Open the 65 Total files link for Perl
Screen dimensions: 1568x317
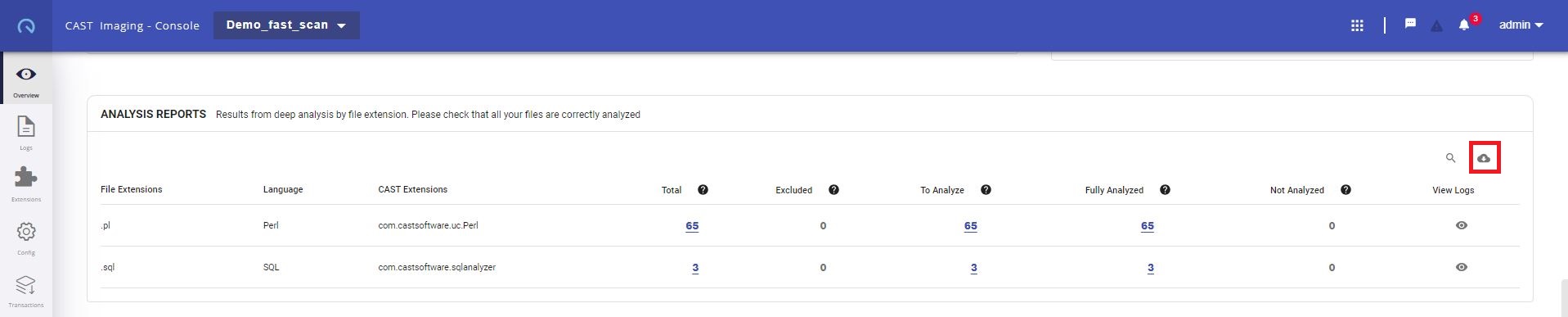(x=692, y=226)
